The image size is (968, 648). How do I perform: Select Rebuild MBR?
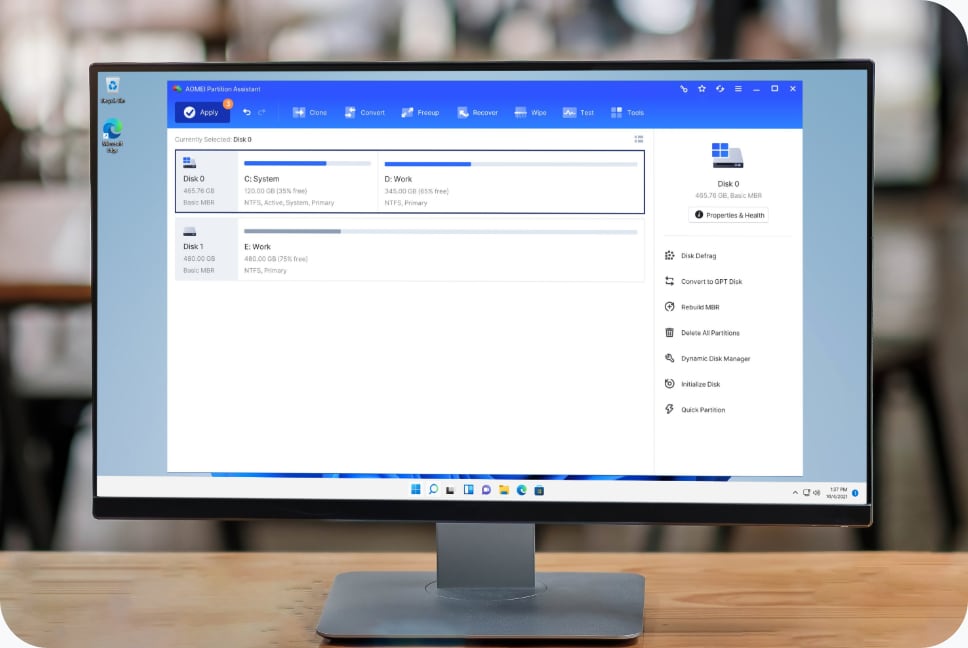692,307
